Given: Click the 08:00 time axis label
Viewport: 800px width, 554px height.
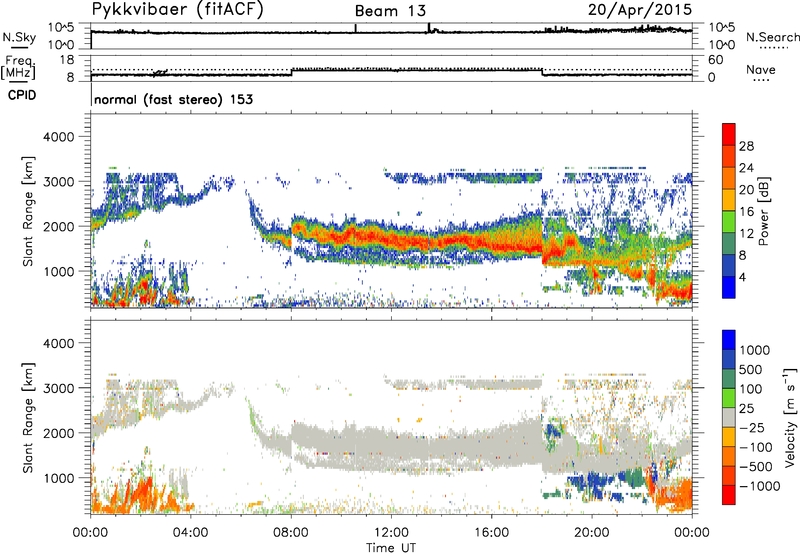Looking at the screenshot, I should click(291, 533).
